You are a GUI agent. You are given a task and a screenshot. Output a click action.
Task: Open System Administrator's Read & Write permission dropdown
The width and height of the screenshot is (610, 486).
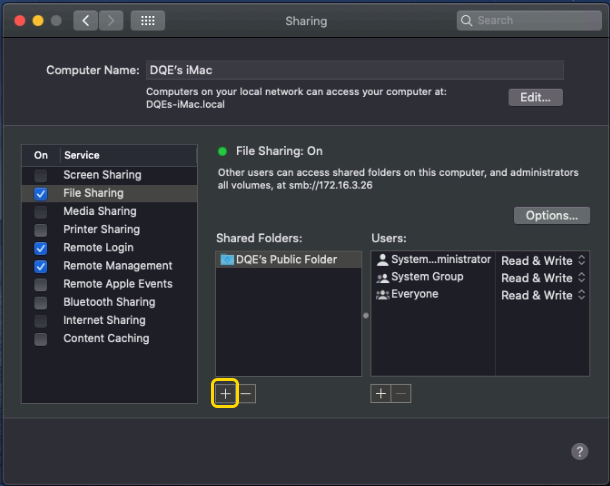tap(543, 260)
